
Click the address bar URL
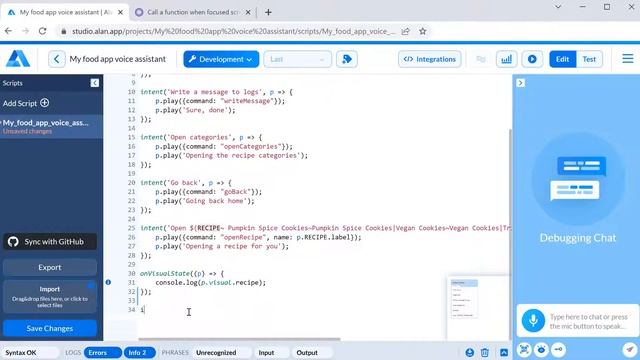233,31
